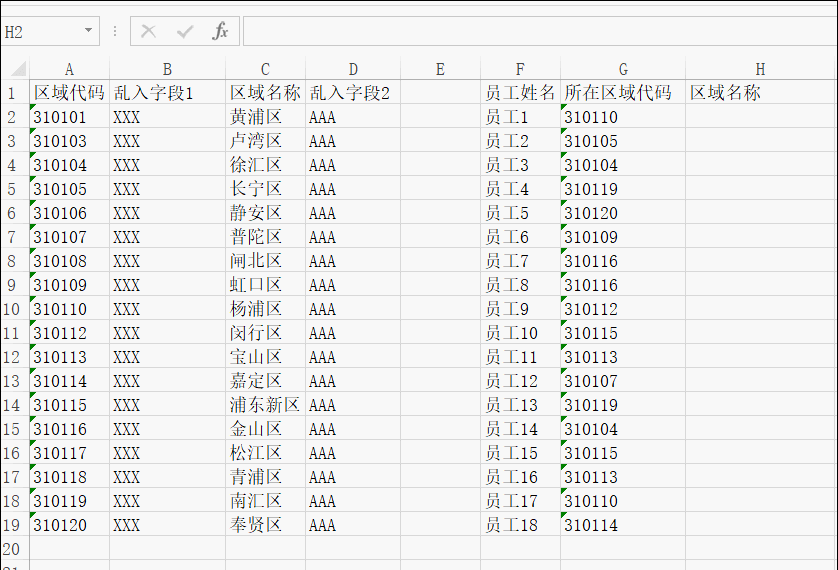
Task: Click cell A1 '区域代码'
Action: click(69, 92)
